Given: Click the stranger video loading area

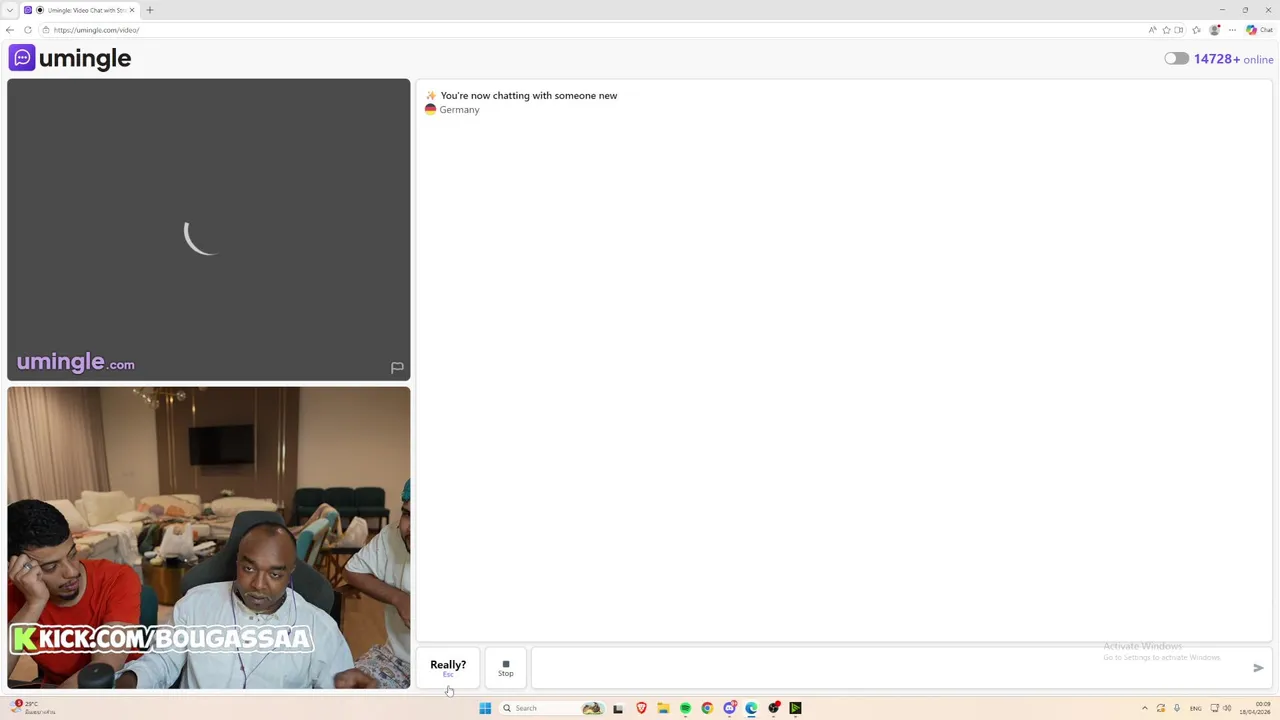Looking at the screenshot, I should click(208, 230).
